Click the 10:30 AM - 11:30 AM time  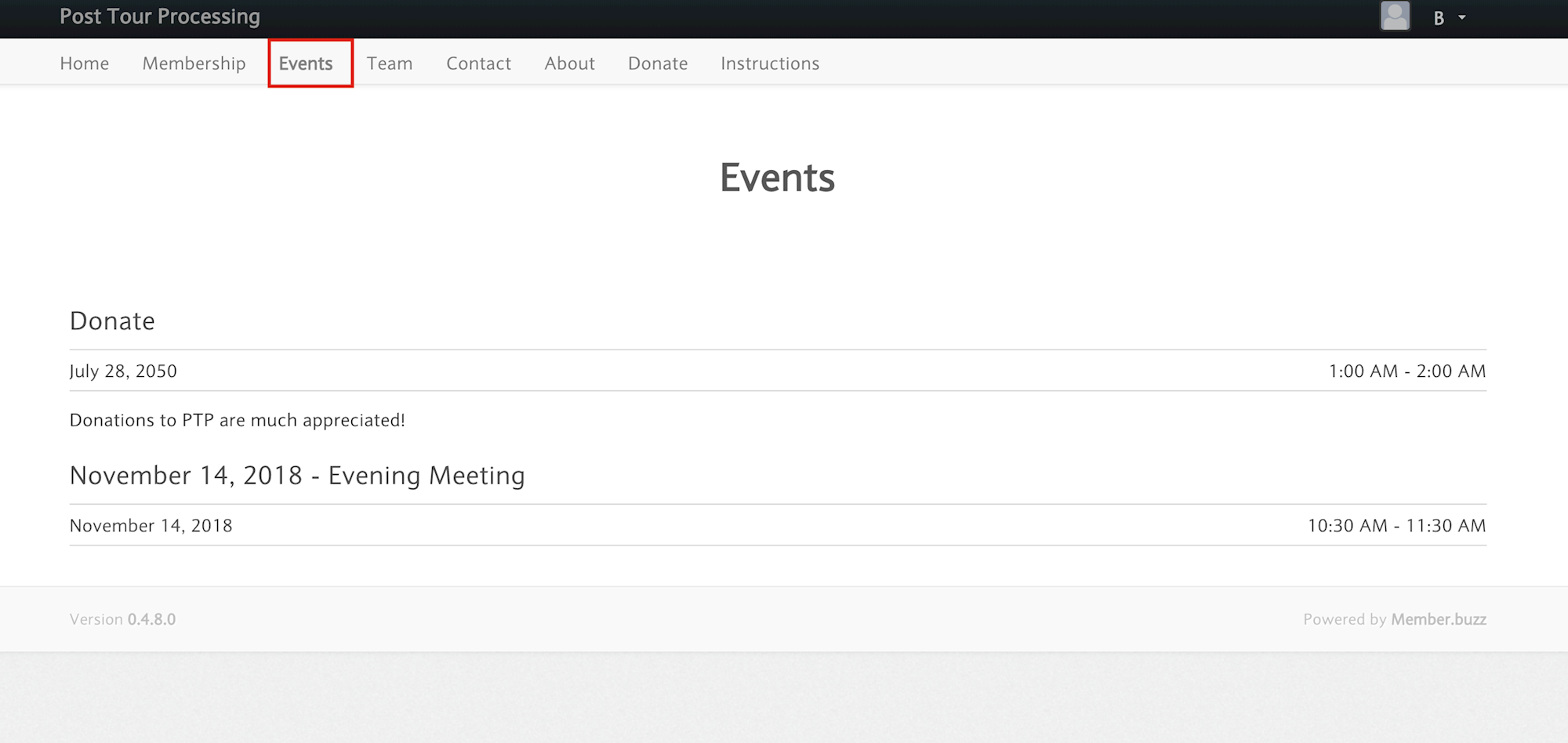[1396, 526]
